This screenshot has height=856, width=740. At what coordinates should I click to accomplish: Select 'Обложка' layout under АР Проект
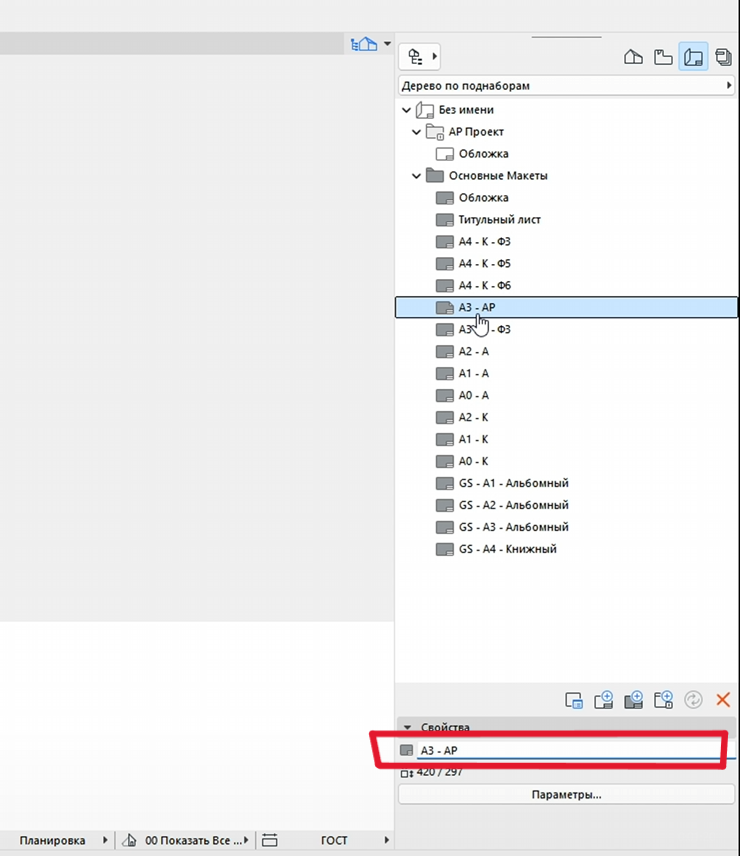[x=483, y=154]
